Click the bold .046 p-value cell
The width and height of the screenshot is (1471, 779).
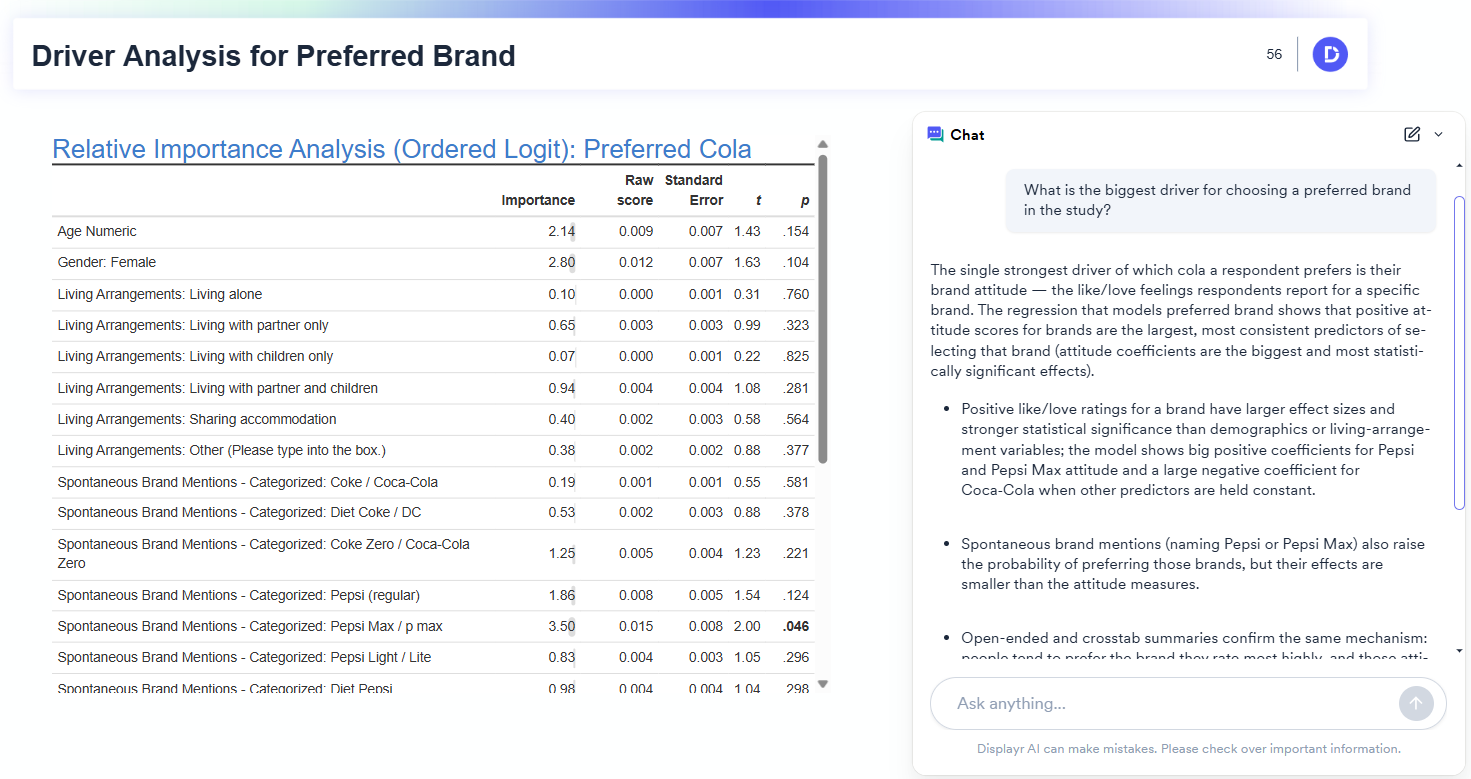coord(797,626)
